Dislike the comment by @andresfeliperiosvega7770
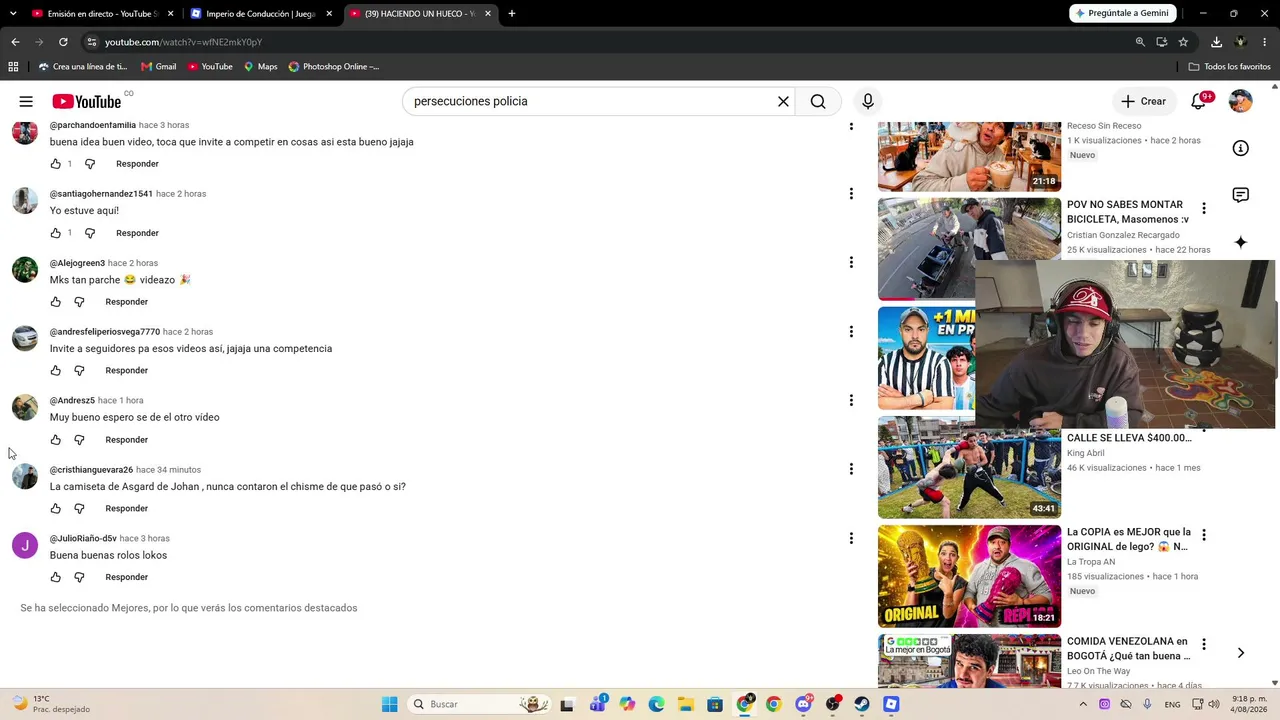 (79, 371)
